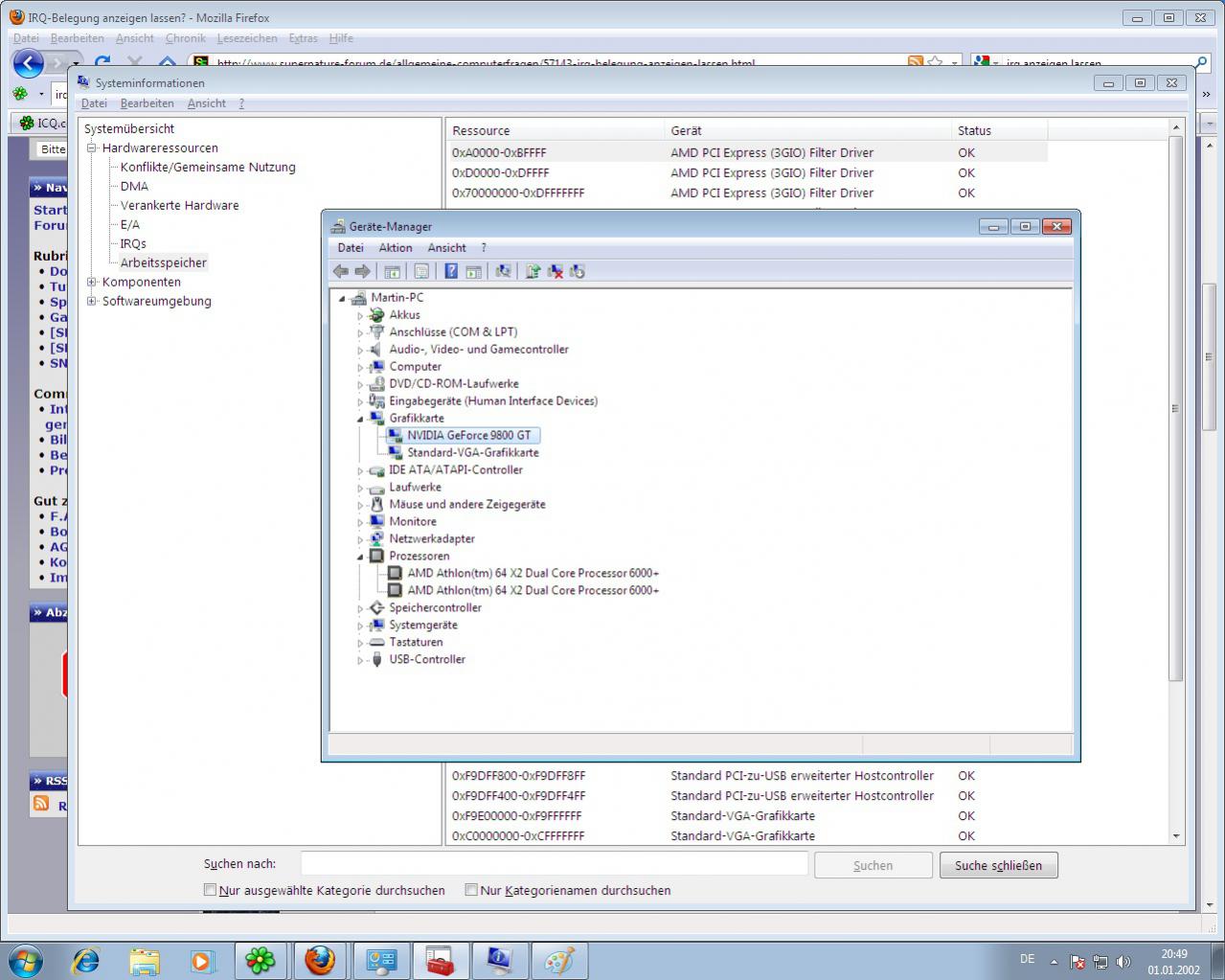Click the row '0xF9E00000-0xF9FFFFFF' in resource list

coord(747,816)
